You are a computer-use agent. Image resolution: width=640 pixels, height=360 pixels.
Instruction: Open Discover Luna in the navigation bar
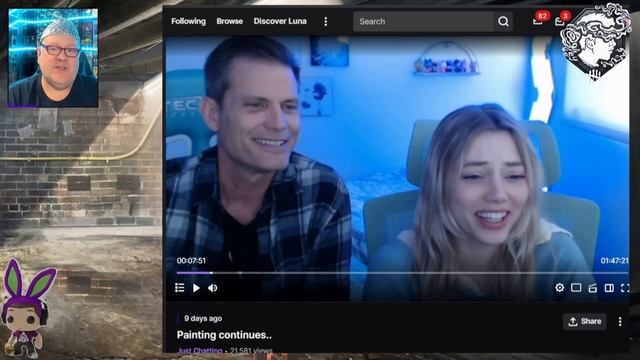(x=280, y=21)
